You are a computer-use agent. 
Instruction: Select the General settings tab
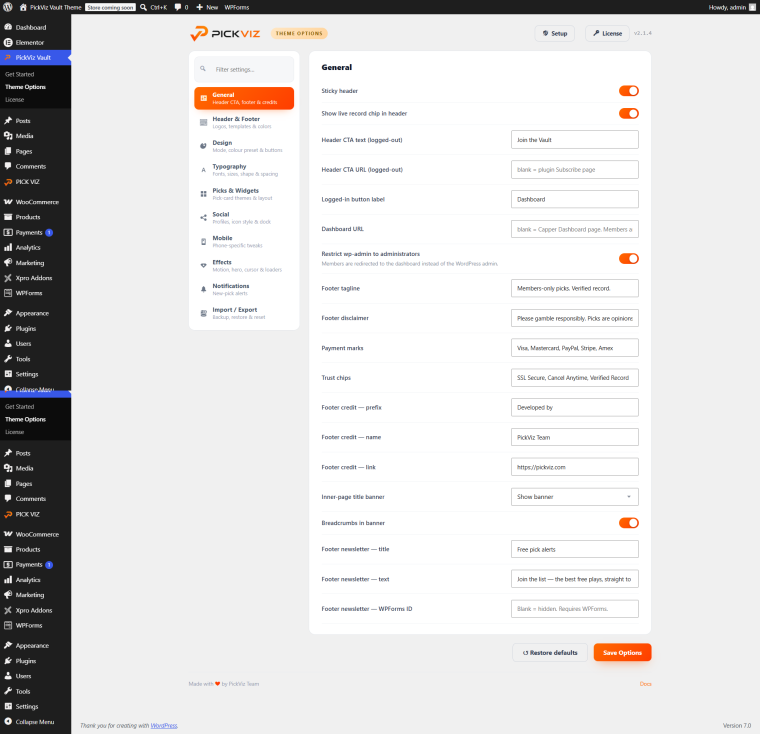click(244, 98)
